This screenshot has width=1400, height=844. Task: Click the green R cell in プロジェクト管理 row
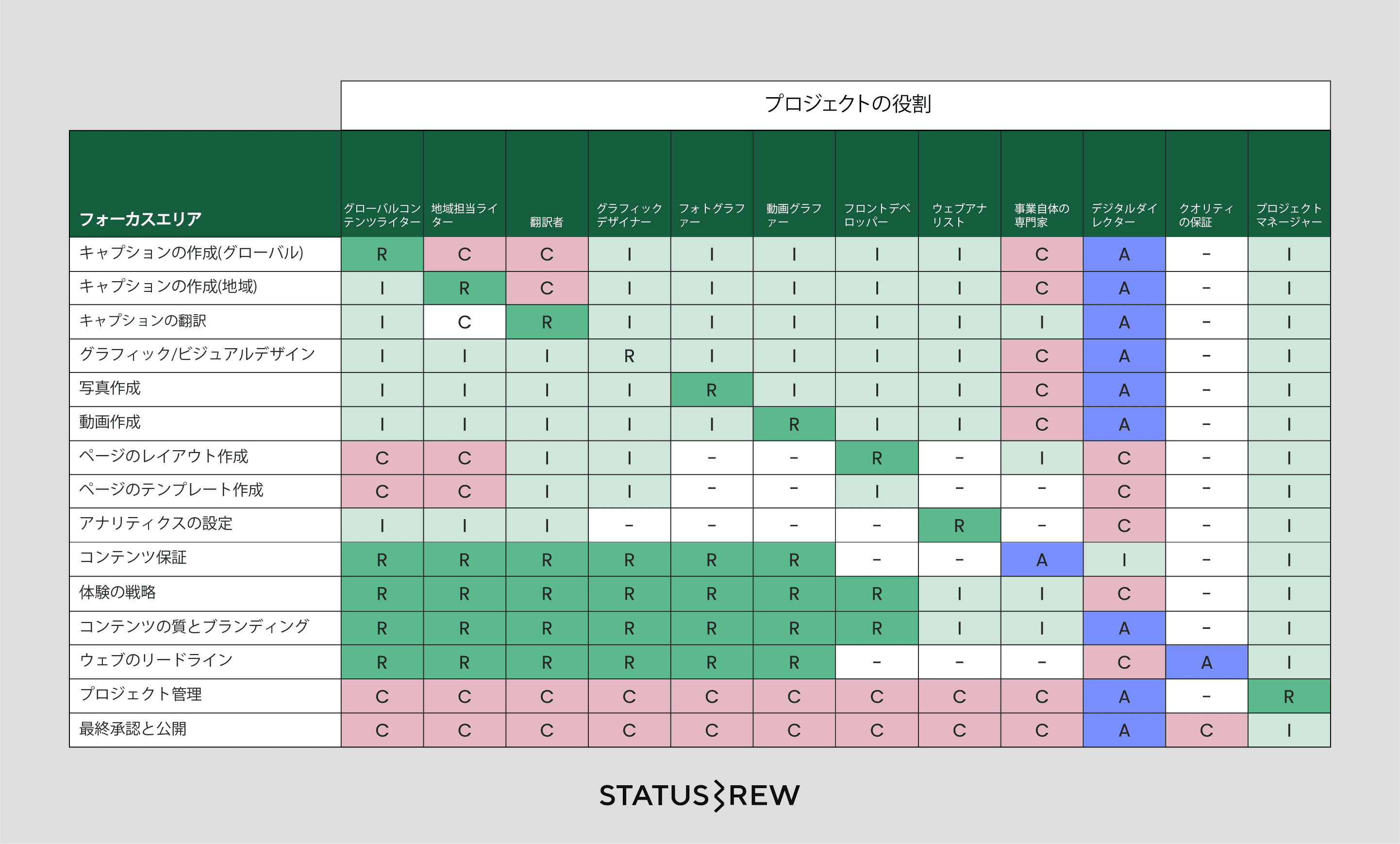coord(1289,696)
